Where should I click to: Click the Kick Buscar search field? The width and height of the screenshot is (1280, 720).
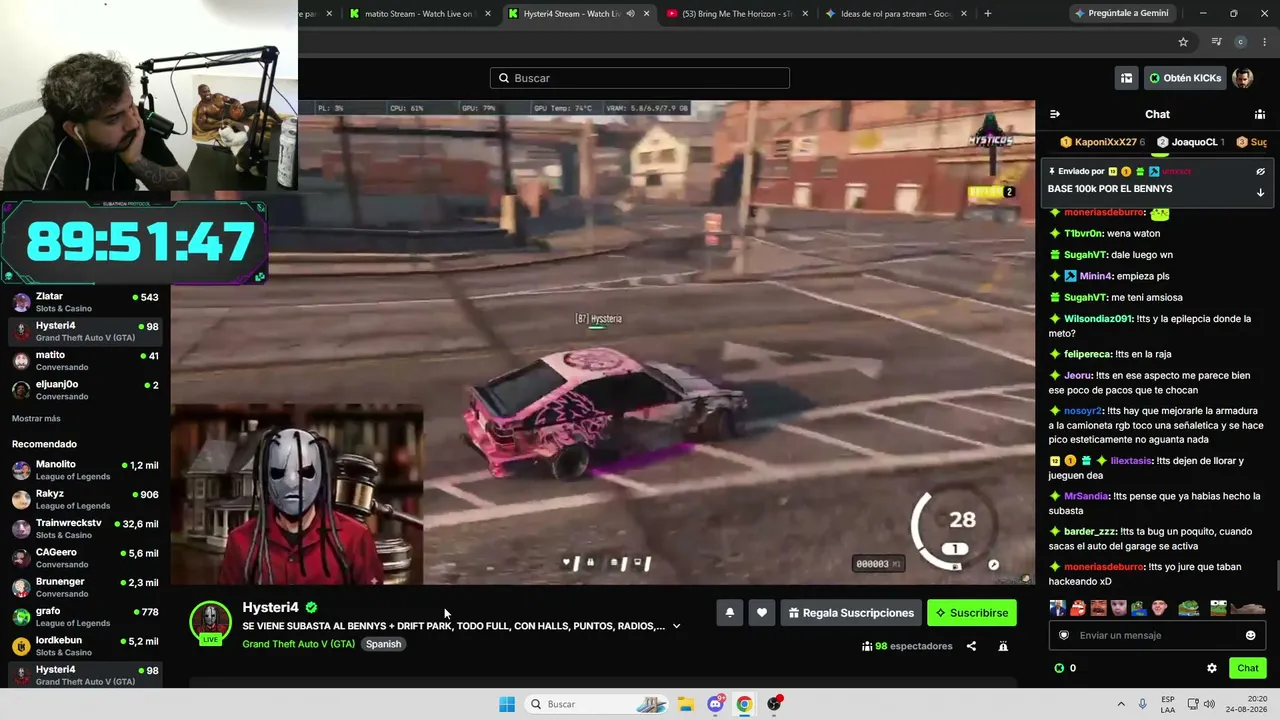(640, 78)
